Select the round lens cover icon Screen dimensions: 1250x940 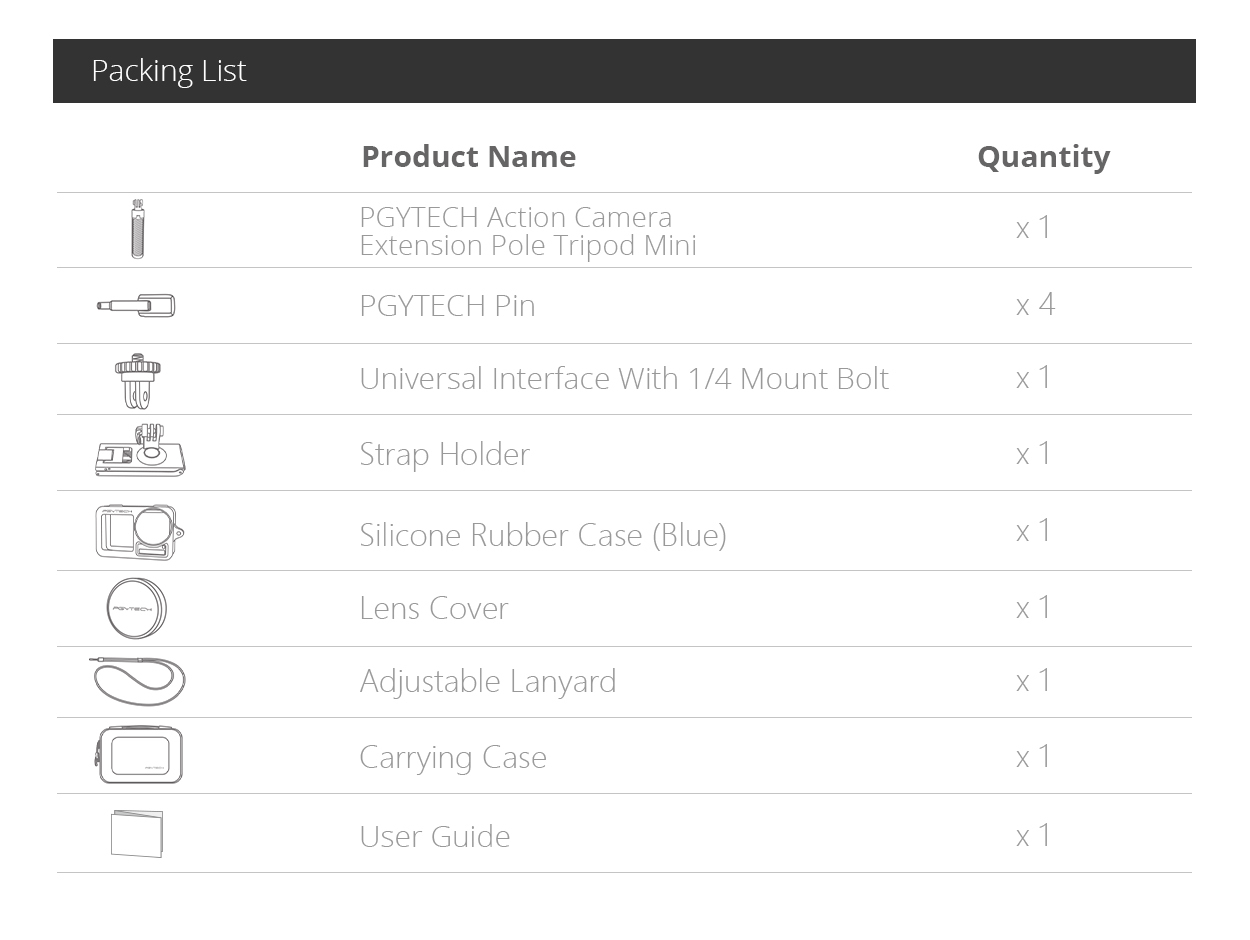[x=136, y=608]
